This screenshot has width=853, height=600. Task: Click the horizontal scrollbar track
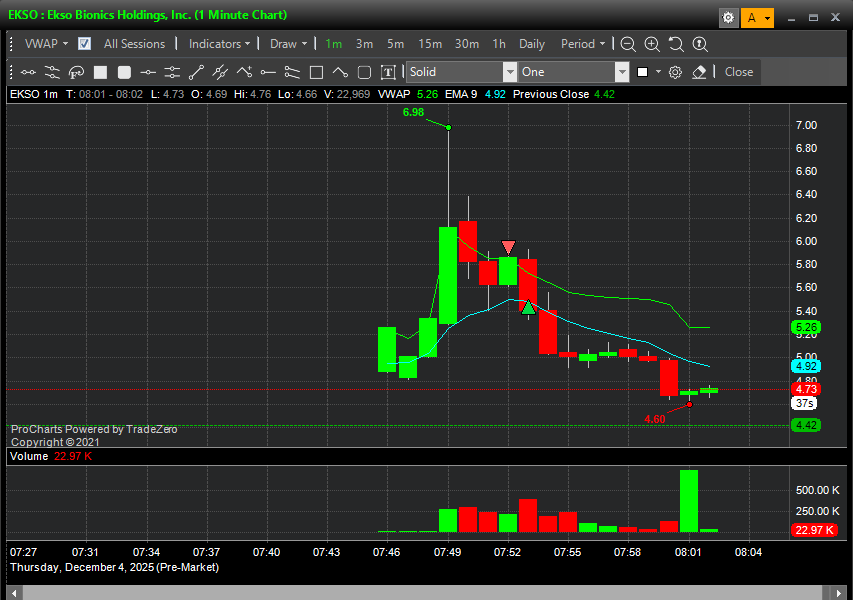[423, 593]
